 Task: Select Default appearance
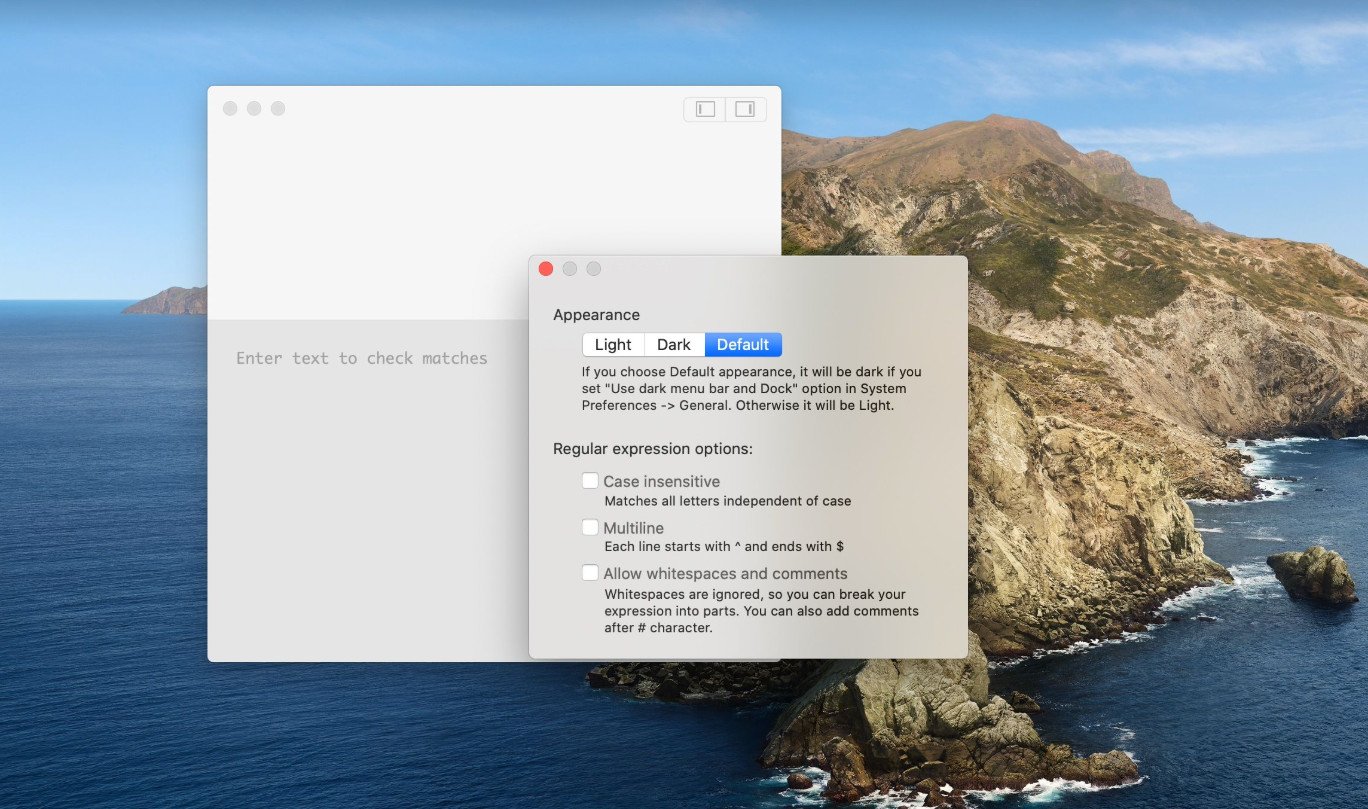coord(743,344)
